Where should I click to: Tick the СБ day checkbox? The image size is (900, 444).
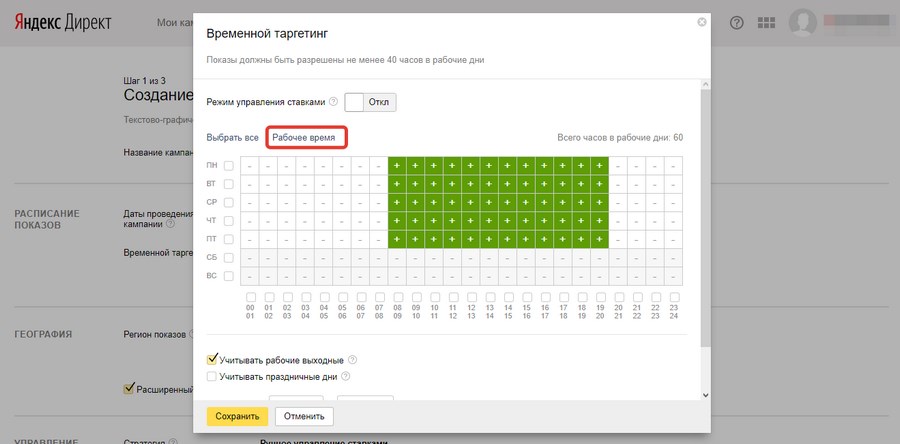pos(229,257)
